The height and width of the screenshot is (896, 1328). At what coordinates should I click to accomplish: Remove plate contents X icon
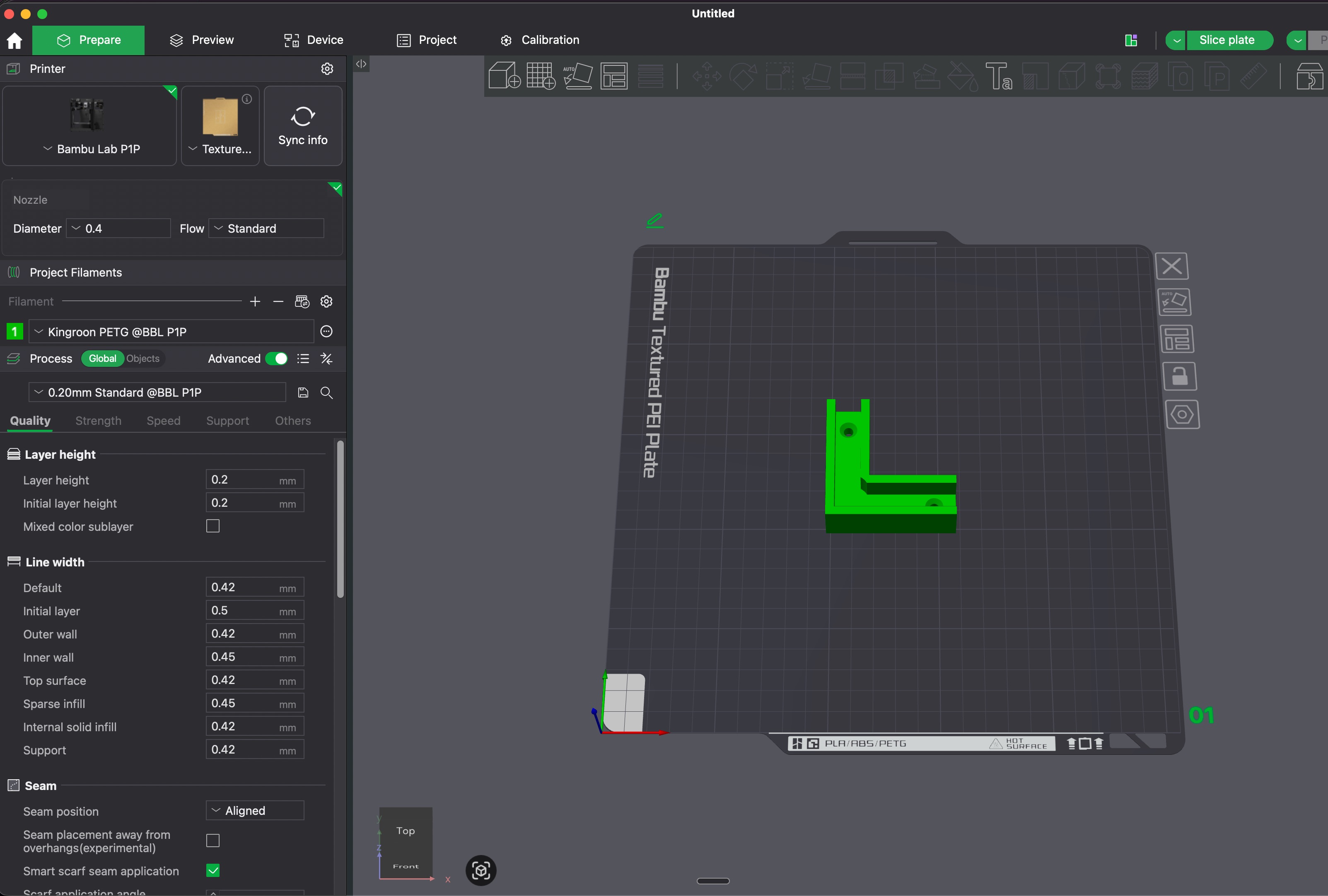click(x=1172, y=266)
